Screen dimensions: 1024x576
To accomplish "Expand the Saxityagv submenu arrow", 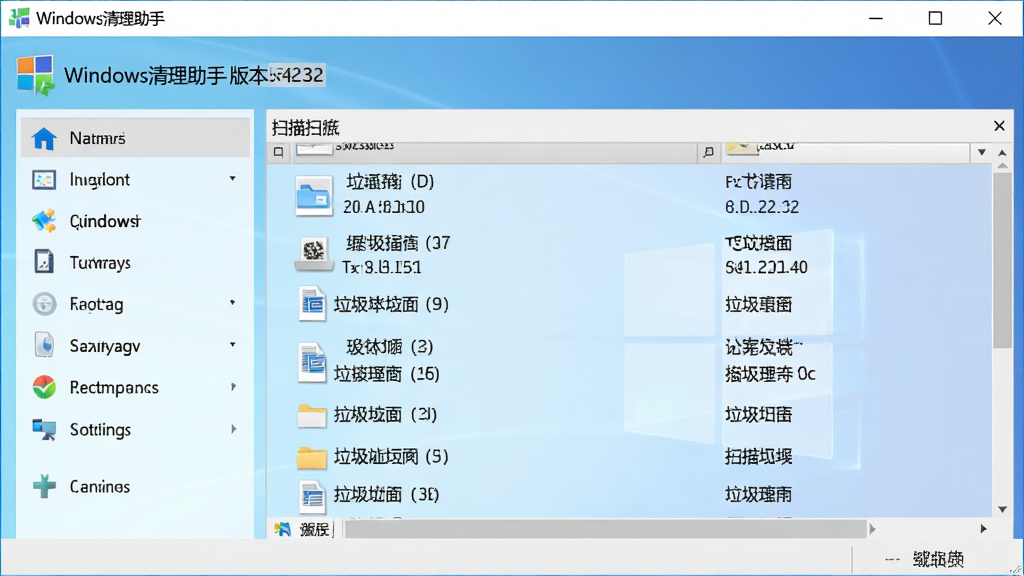I will pyautogui.click(x=232, y=345).
